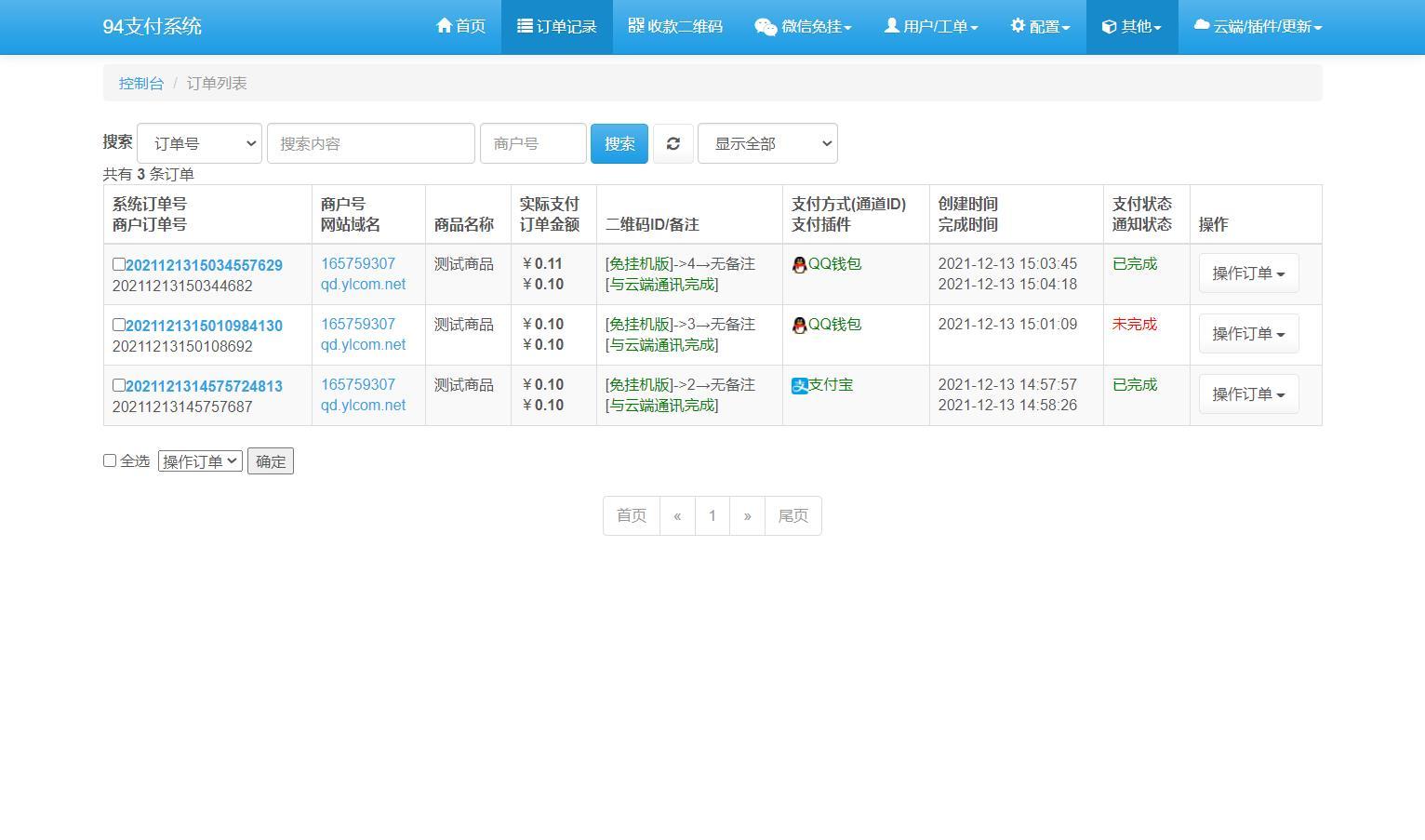Click the 支付宝 icon in the third order row
The width and height of the screenshot is (1425, 840).
[799, 385]
